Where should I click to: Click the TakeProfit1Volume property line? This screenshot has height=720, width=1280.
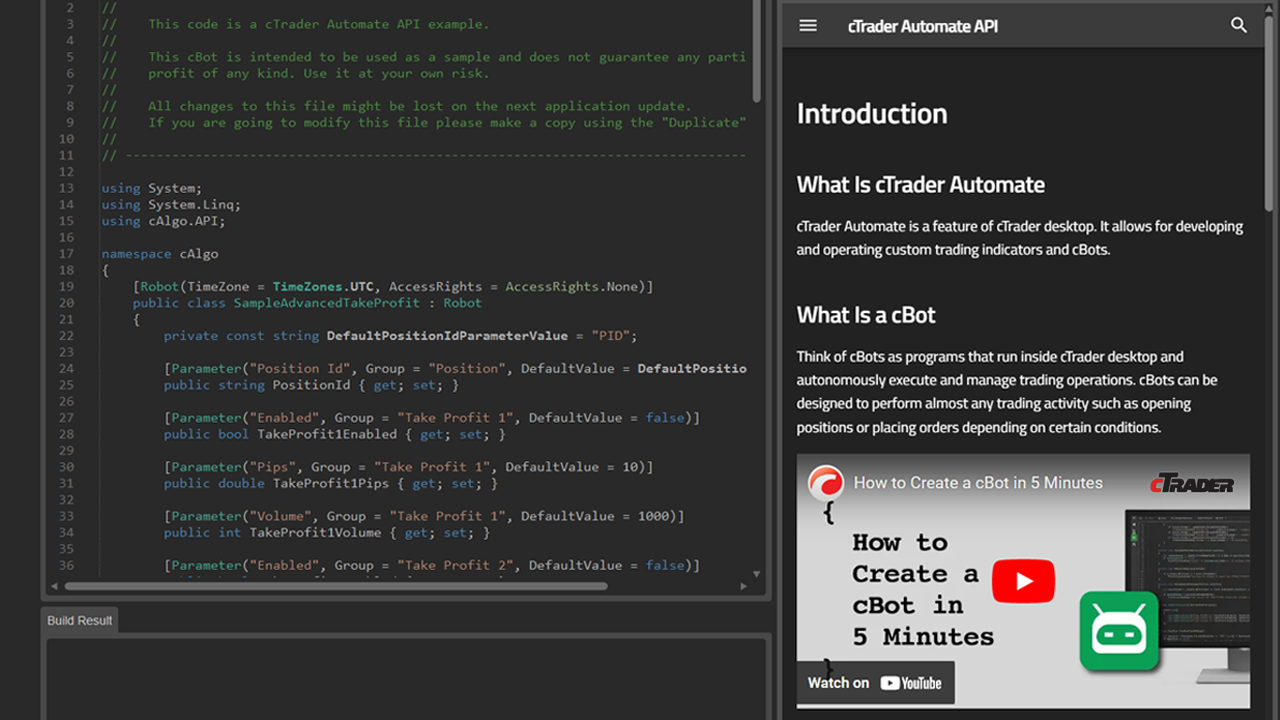tap(327, 532)
